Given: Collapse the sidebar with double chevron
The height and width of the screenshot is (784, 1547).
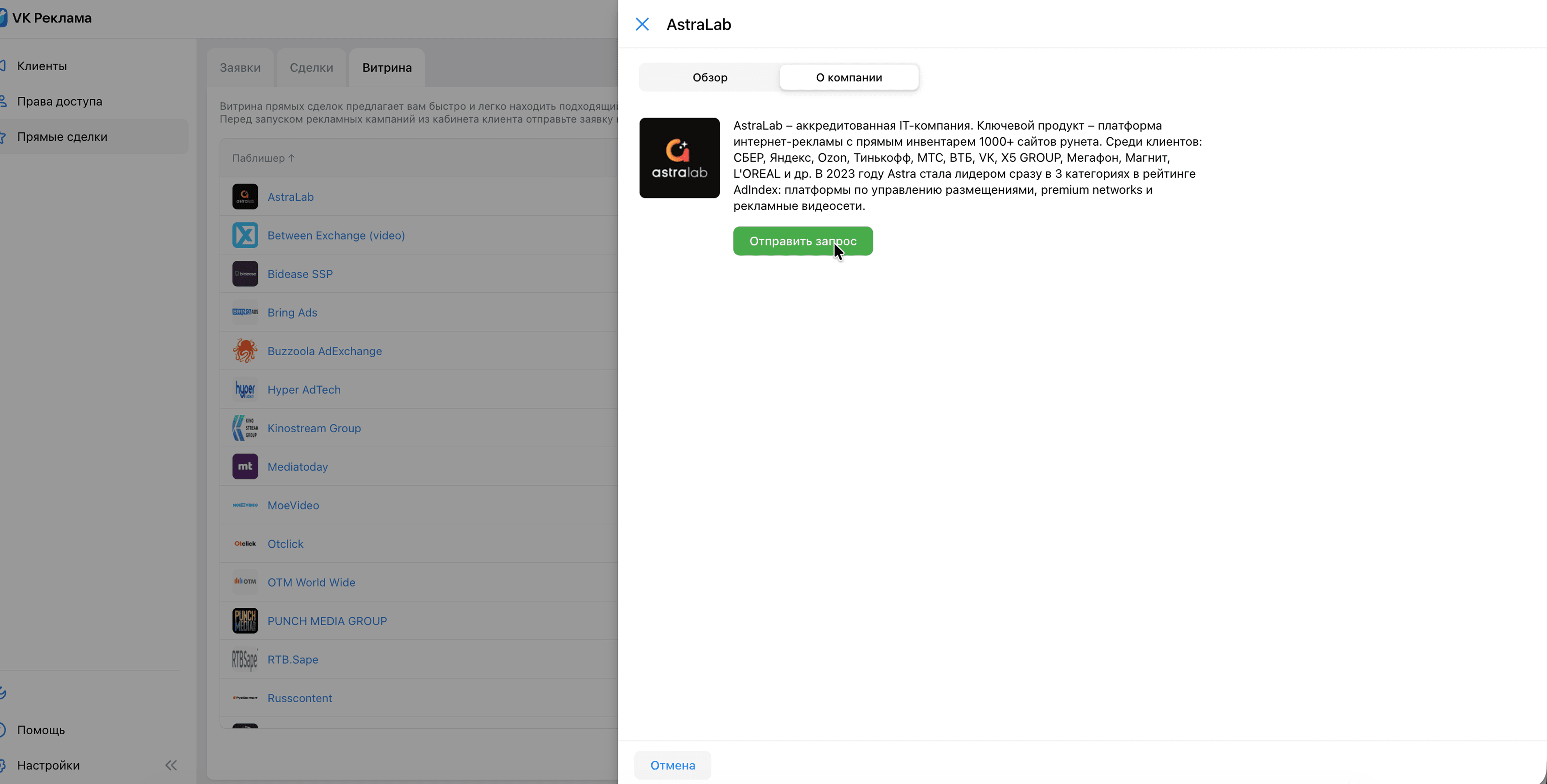Looking at the screenshot, I should (171, 765).
